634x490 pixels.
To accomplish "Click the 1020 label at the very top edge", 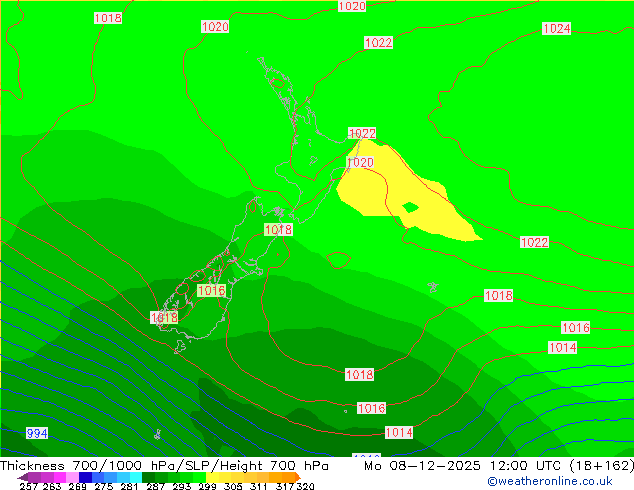I will coord(352,6).
